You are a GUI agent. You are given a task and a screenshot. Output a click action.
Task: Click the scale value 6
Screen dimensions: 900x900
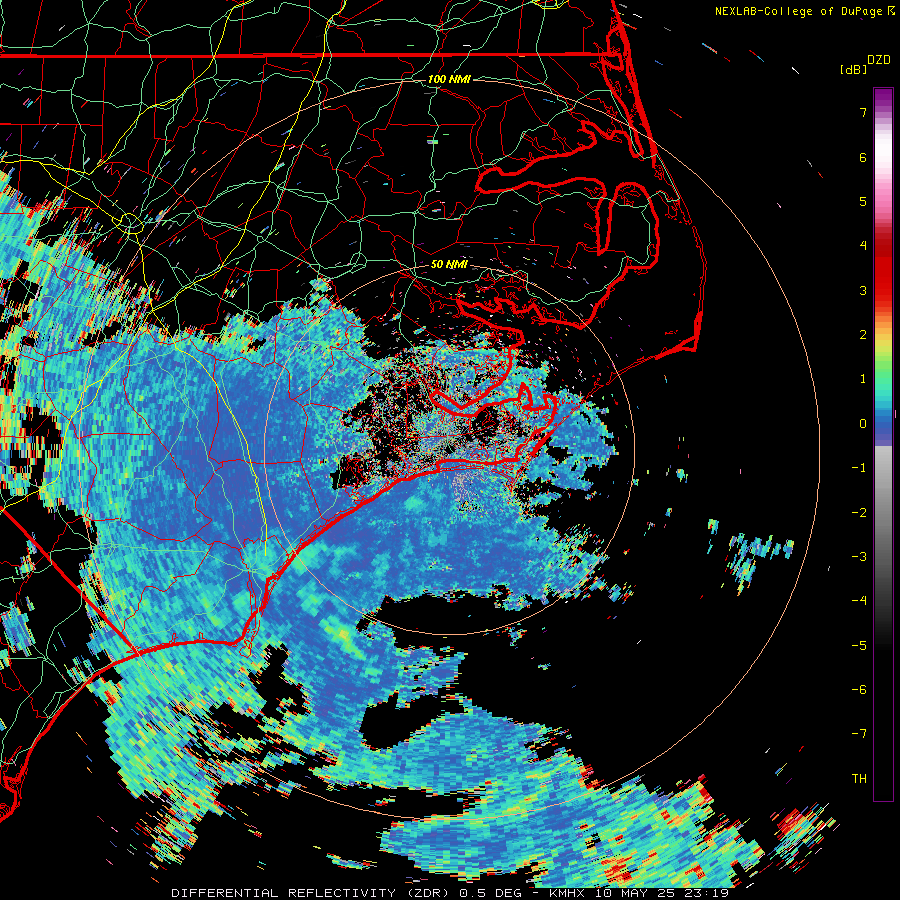[x=863, y=157]
